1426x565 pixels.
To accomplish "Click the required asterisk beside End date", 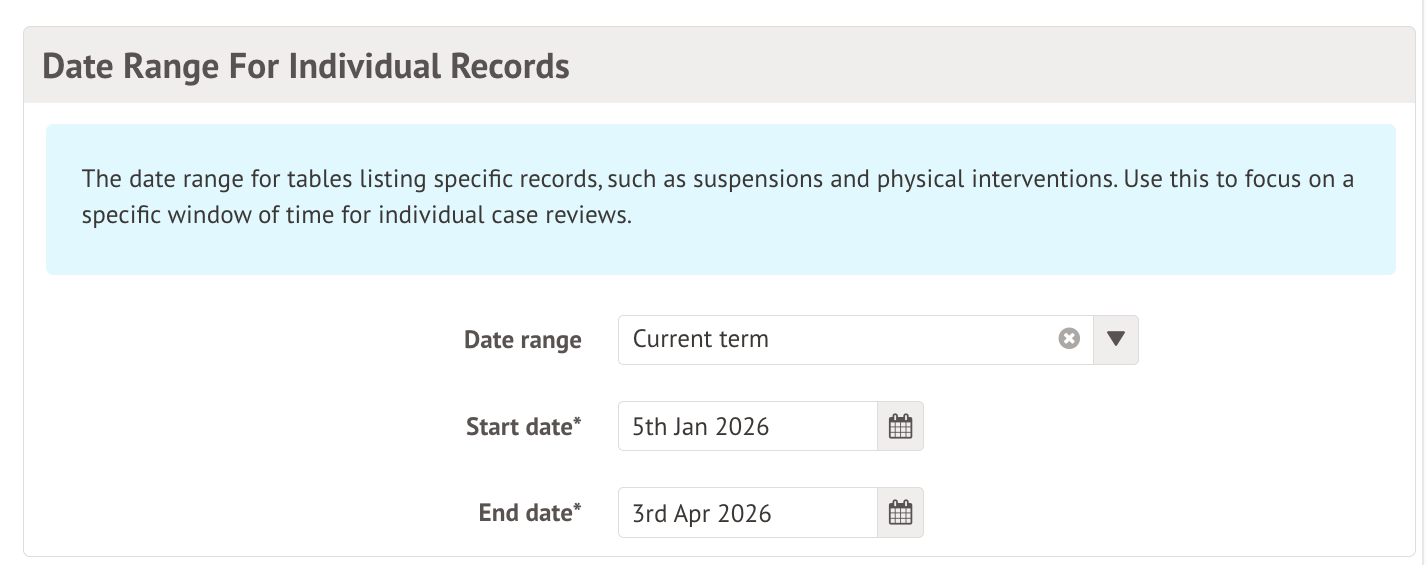I will click(x=577, y=507).
